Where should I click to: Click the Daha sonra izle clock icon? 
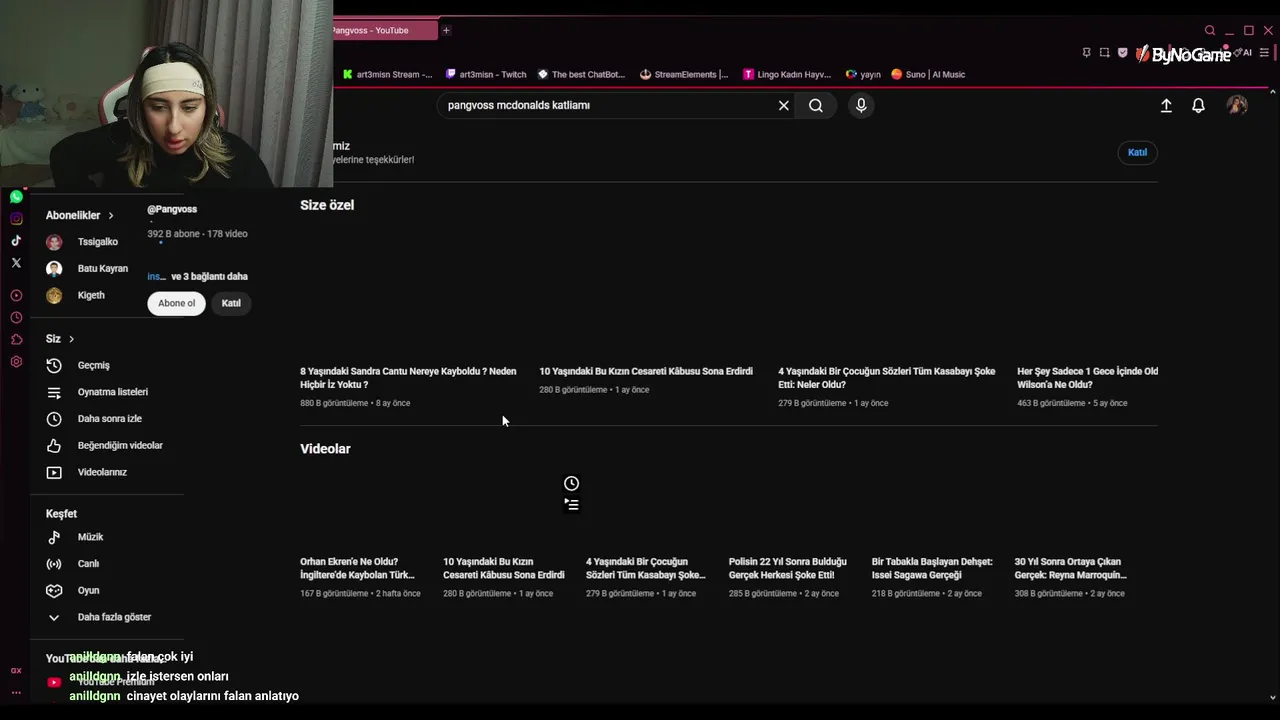pyautogui.click(x=54, y=419)
